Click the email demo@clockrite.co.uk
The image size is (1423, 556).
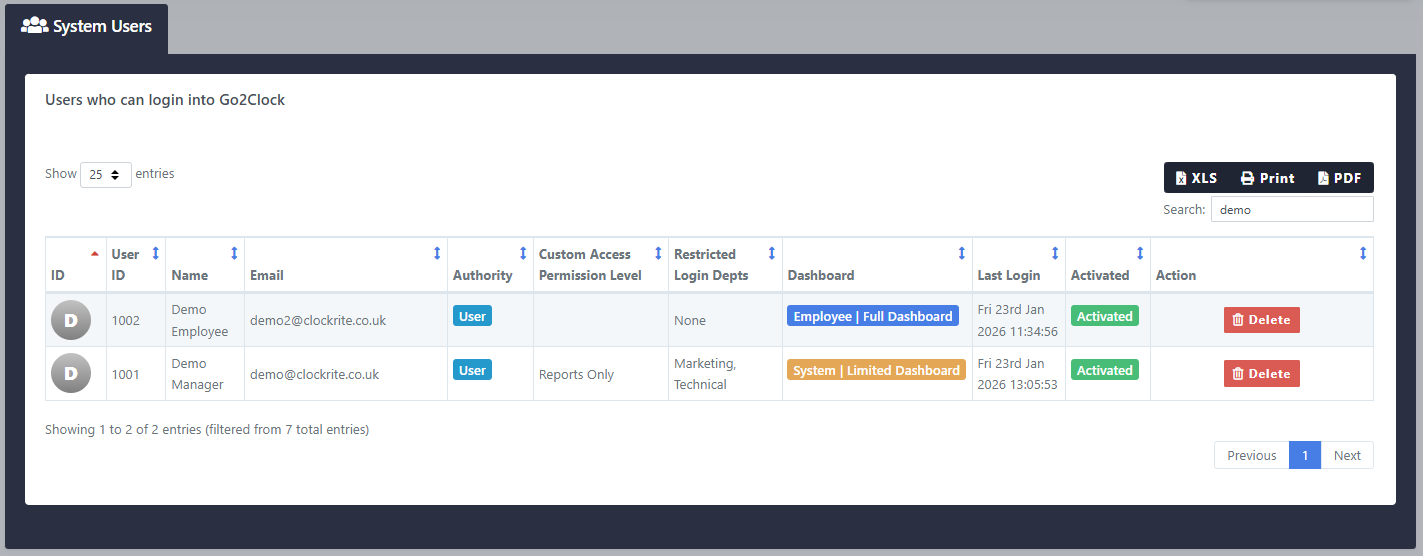click(315, 375)
